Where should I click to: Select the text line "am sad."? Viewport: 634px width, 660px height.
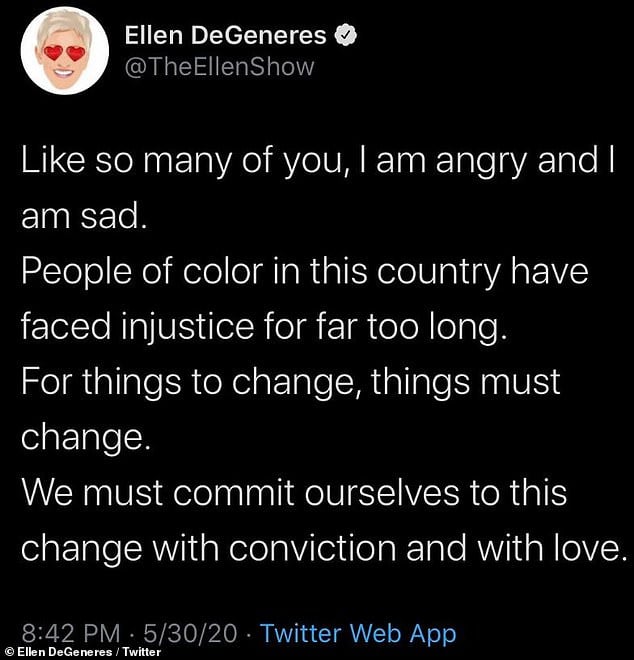pyautogui.click(x=84, y=217)
